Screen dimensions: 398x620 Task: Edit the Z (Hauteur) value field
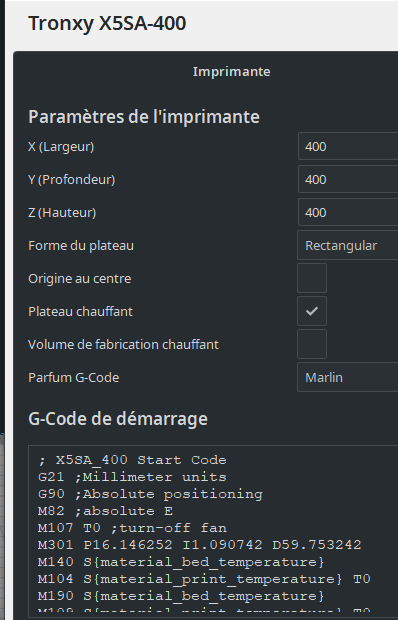(348, 212)
